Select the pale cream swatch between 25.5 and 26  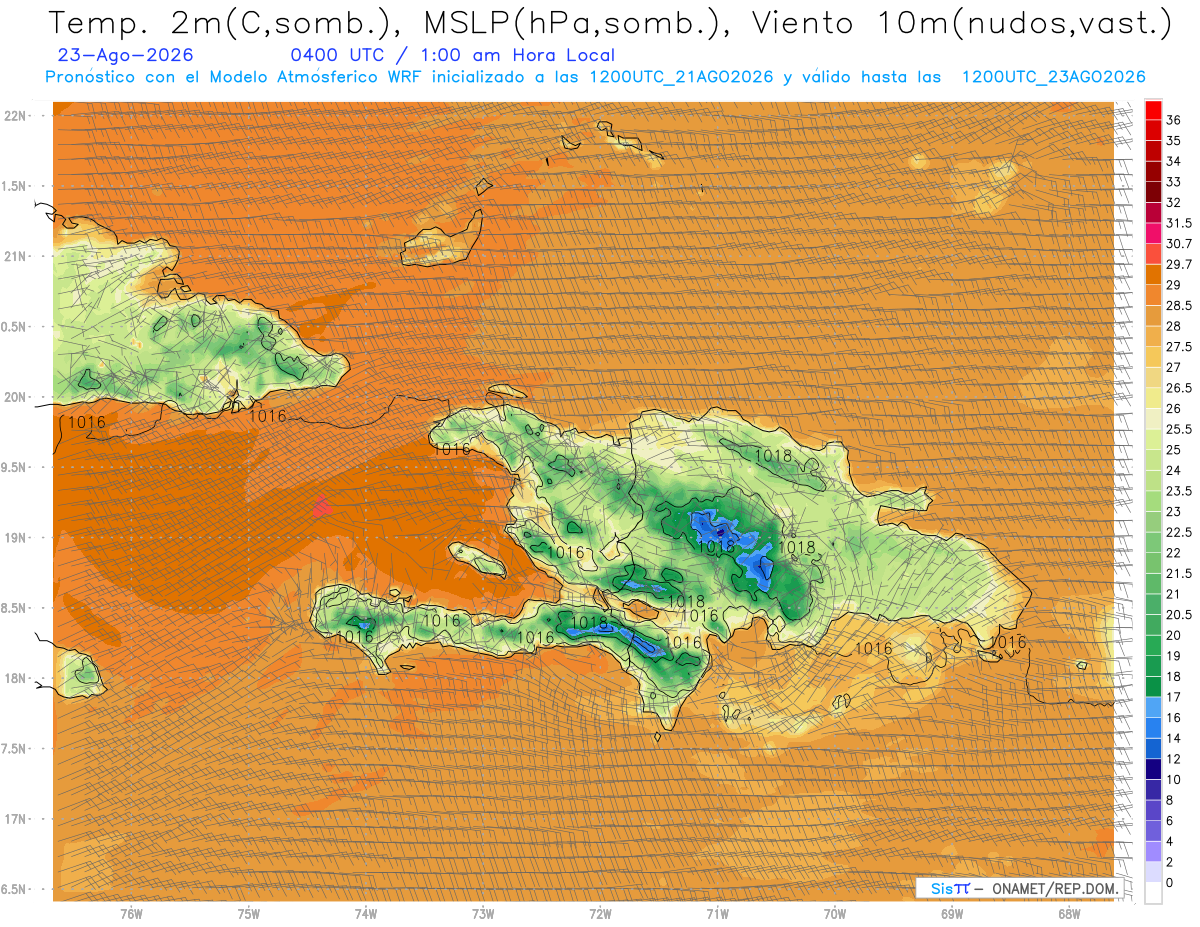point(1153,419)
